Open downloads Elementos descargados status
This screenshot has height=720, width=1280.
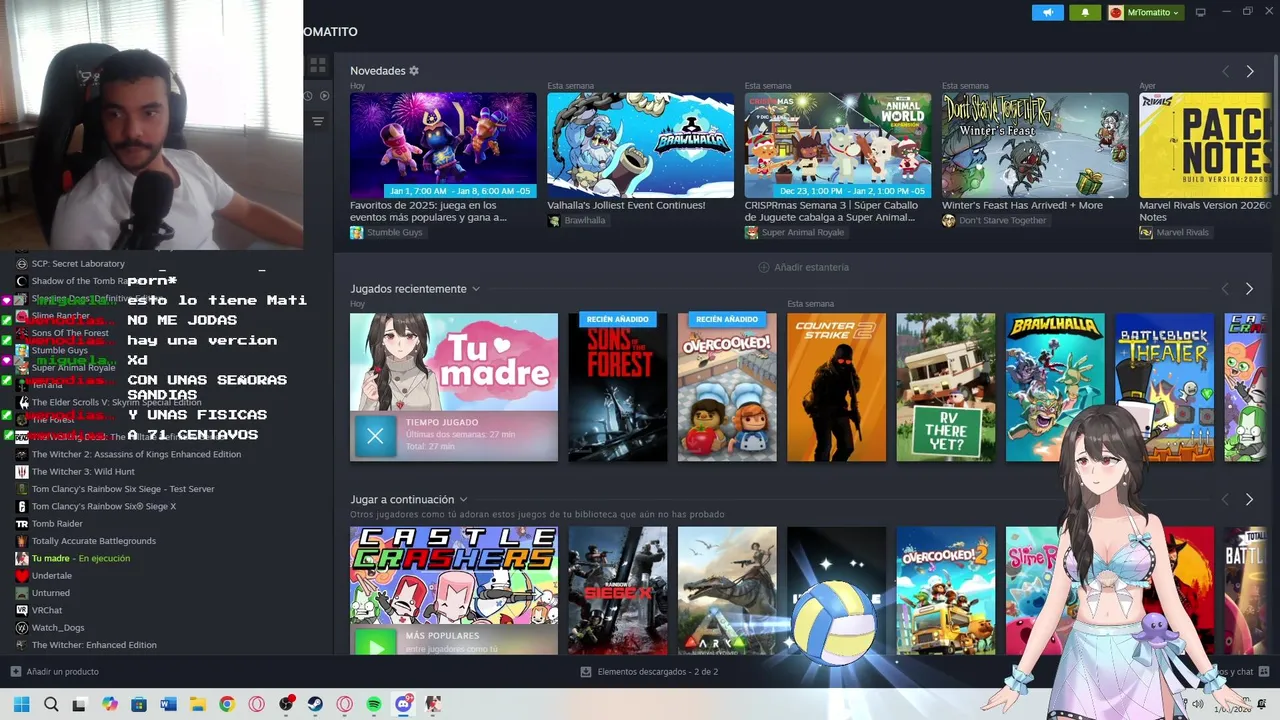[x=650, y=672]
